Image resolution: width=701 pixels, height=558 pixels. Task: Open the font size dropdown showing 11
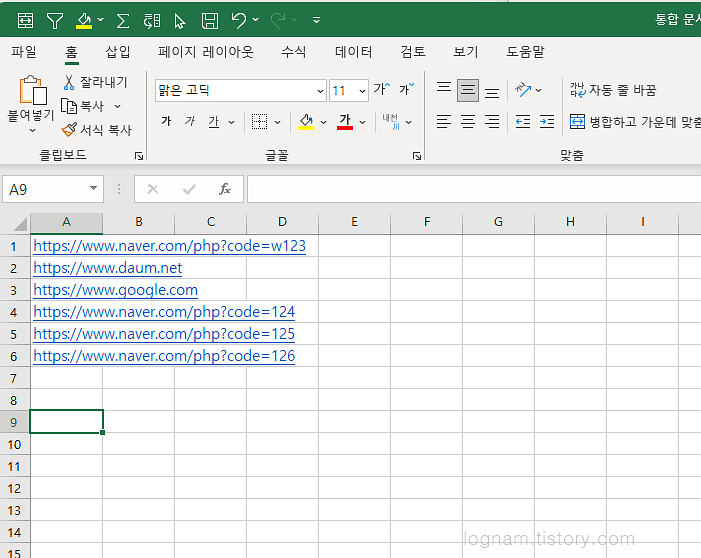coord(362,91)
